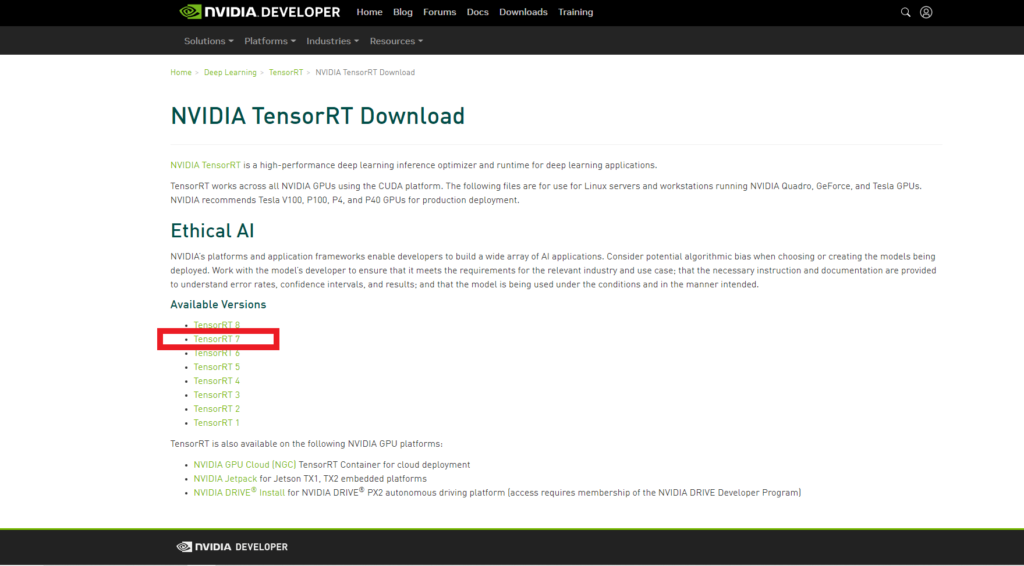The image size is (1024, 566).
Task: Open the Blog menu item
Action: pos(403,12)
